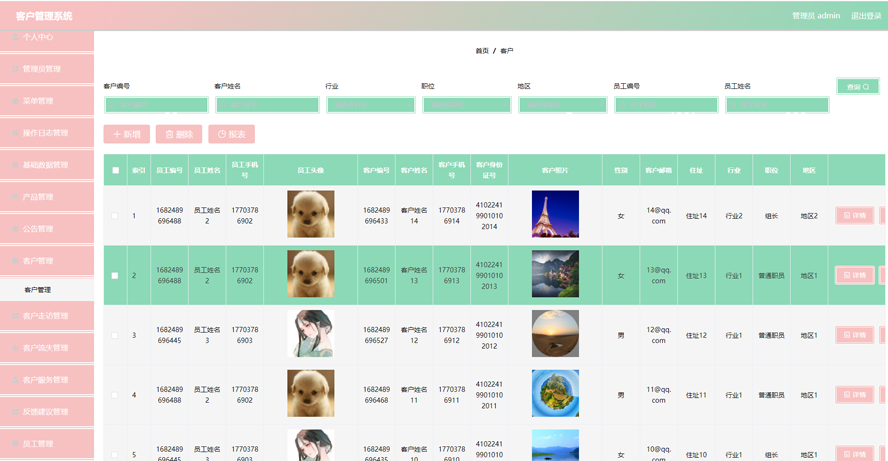Click the 客户邮箱 column header
The width and height of the screenshot is (888, 461).
(x=658, y=170)
